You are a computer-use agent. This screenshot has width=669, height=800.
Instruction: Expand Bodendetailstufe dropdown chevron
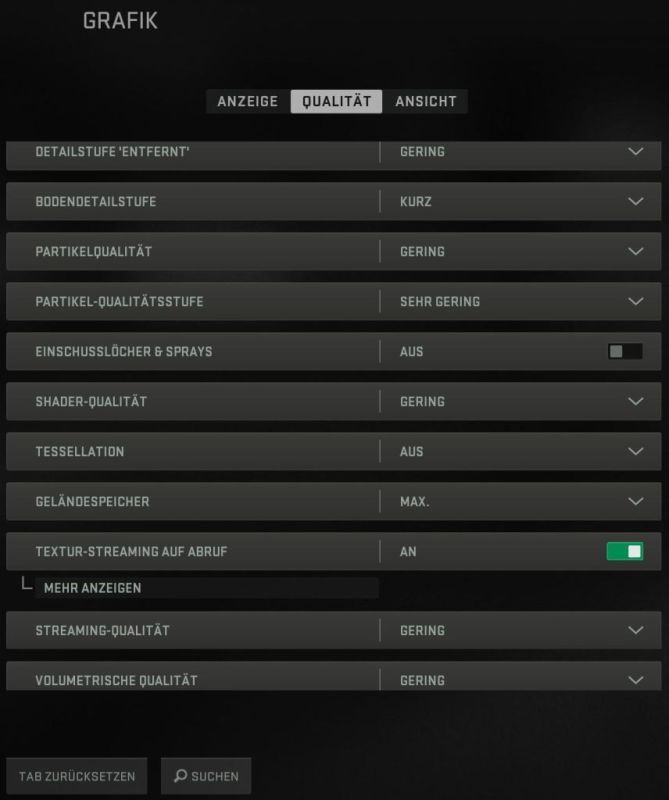635,201
